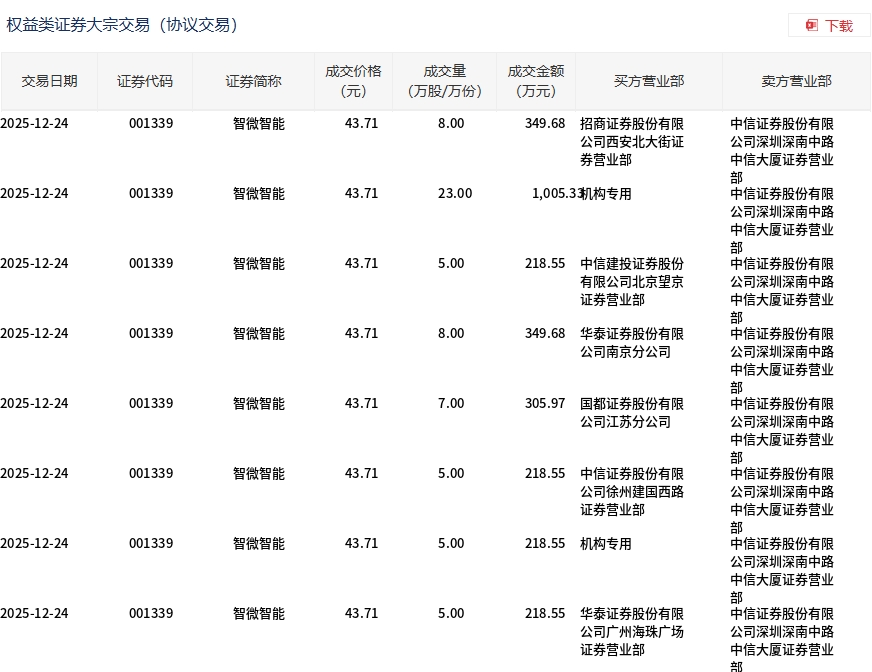Click the page title 权益类证券大宗交易(协议交易)
The image size is (872, 672).
pos(122,25)
